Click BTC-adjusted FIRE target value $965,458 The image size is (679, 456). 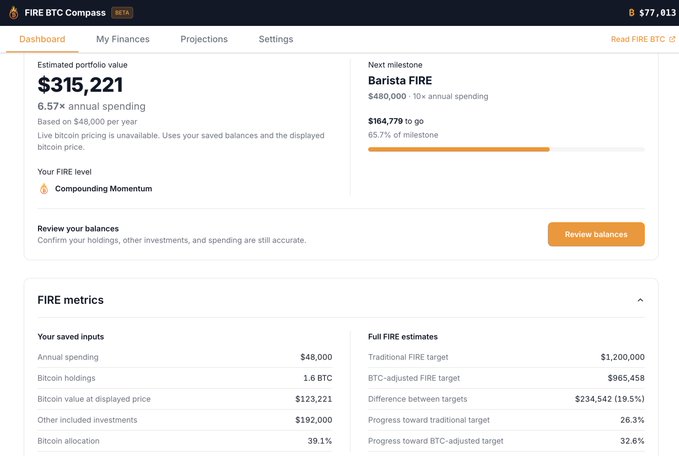coord(626,378)
